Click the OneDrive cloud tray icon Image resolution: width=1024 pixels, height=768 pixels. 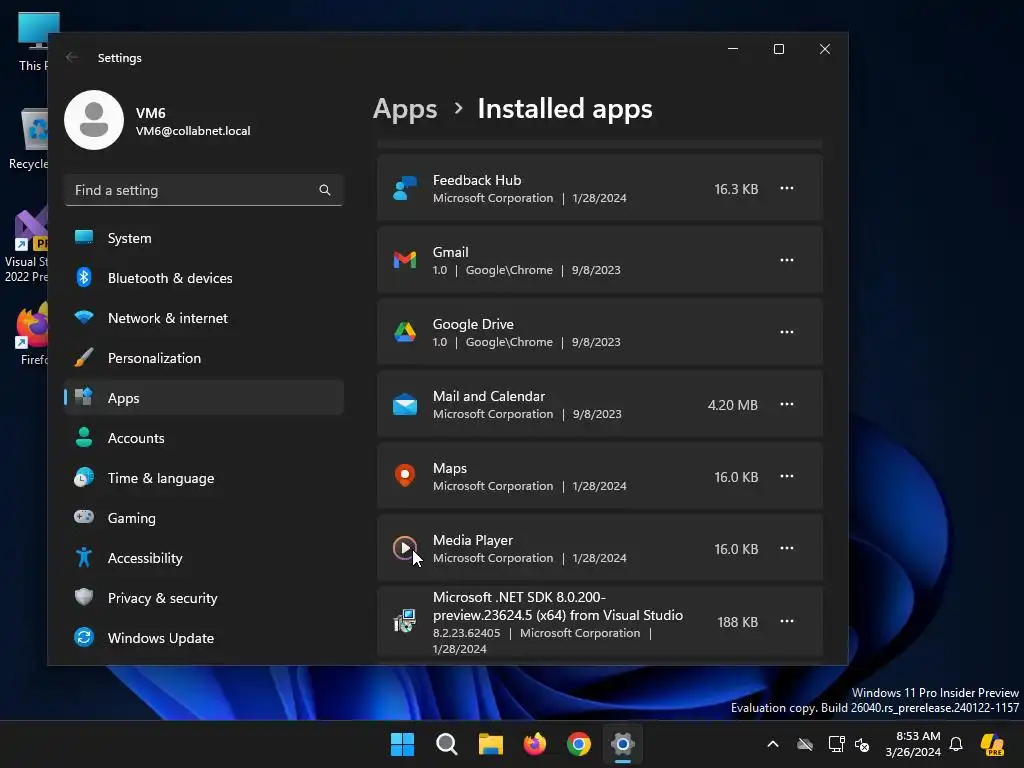click(x=805, y=744)
